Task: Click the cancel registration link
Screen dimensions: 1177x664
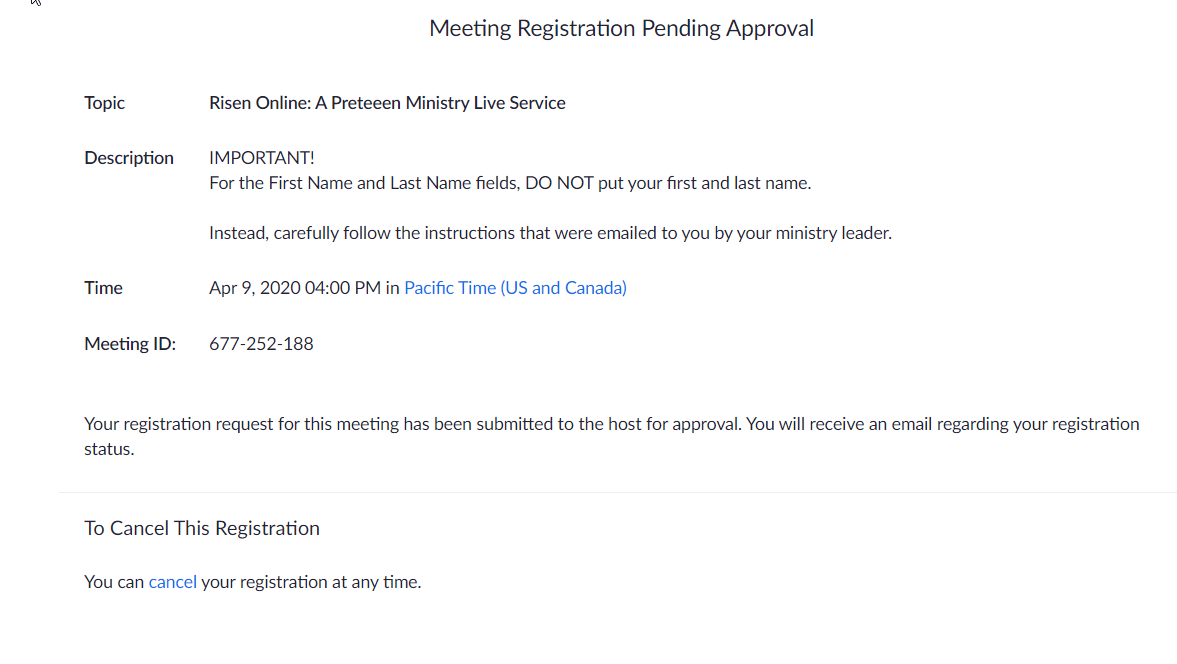Action: click(x=173, y=582)
